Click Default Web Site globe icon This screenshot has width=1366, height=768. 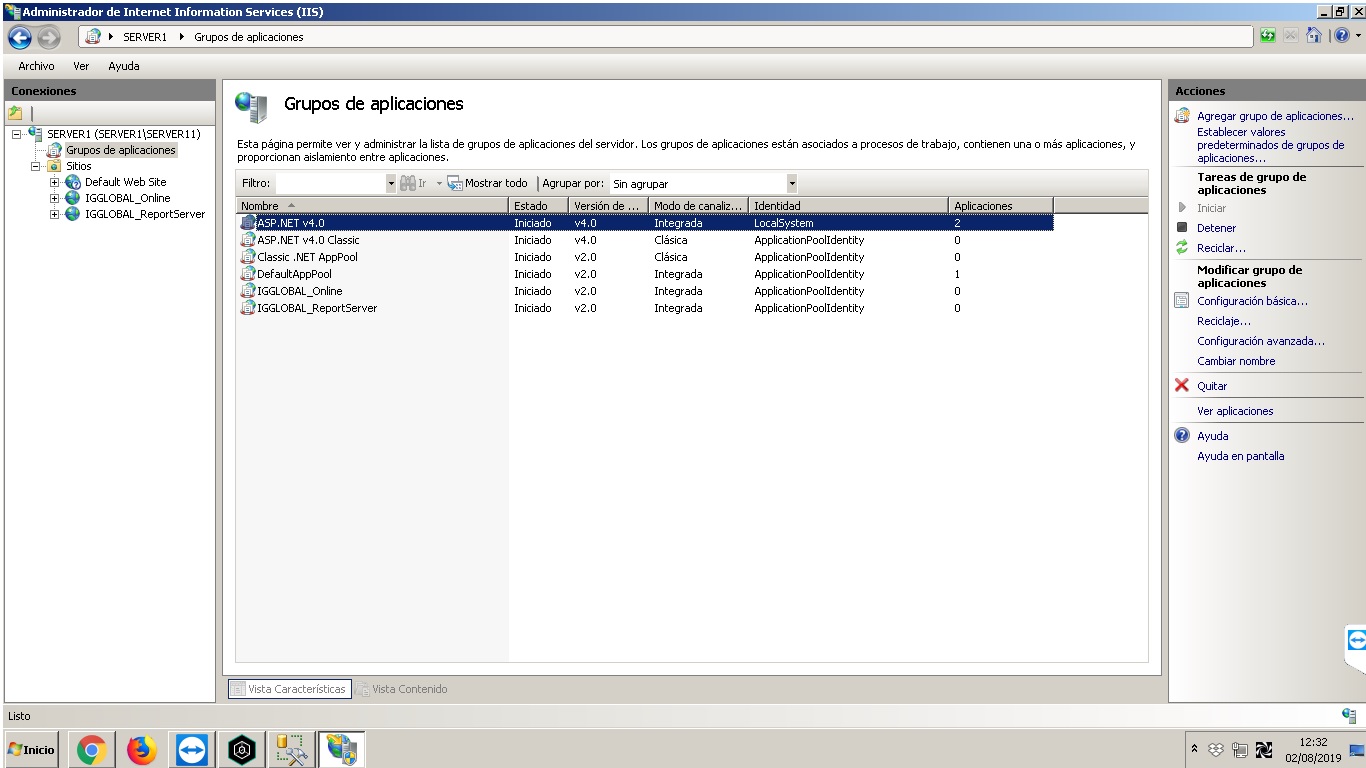click(73, 182)
